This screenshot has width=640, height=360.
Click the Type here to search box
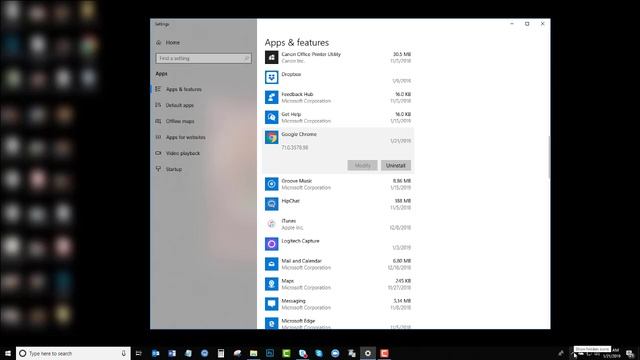(73, 353)
